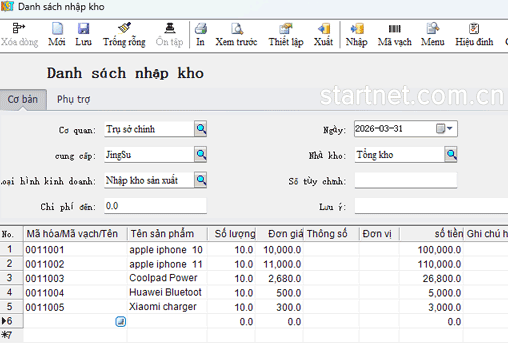508x361 pixels.
Task: Select row header number 3
Action: [x=11, y=278]
